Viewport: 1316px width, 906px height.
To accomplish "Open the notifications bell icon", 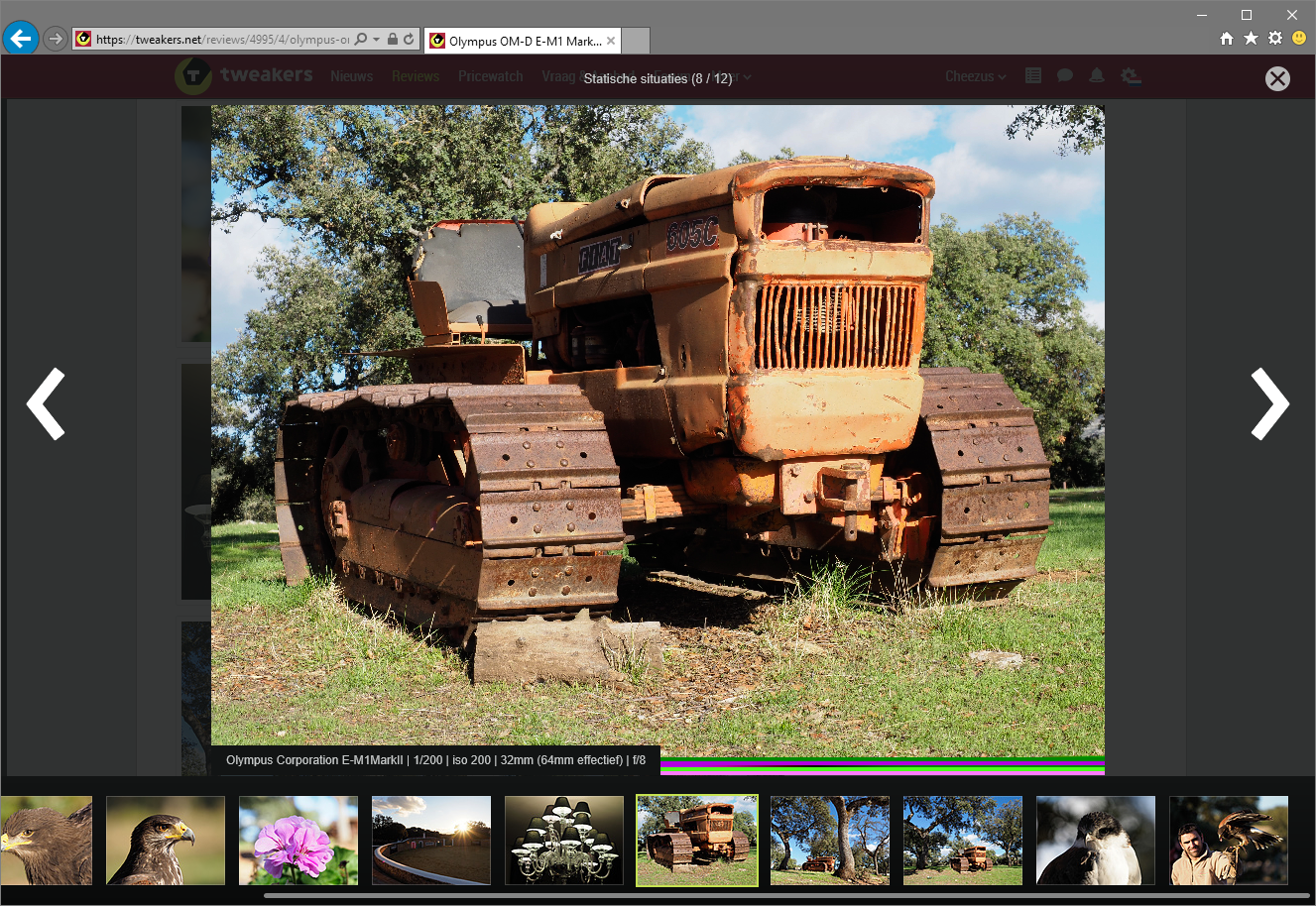I will tap(1097, 75).
